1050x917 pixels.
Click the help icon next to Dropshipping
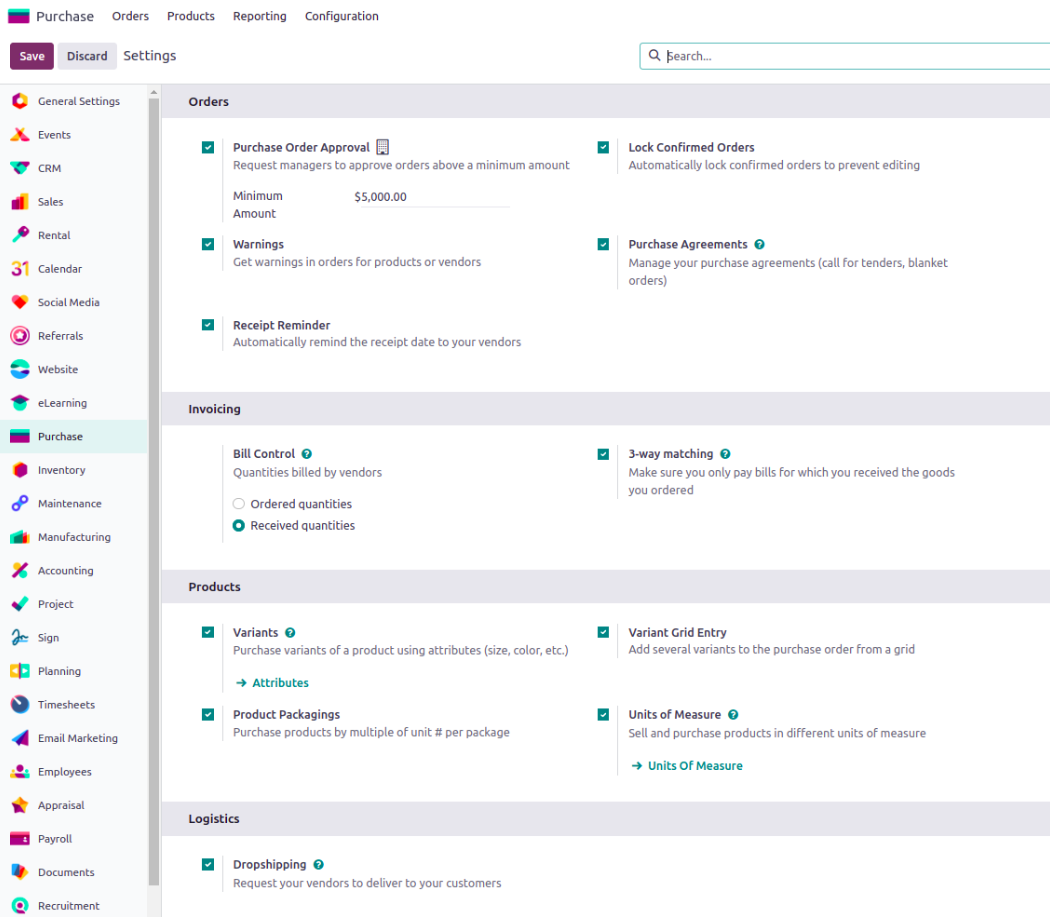318,865
